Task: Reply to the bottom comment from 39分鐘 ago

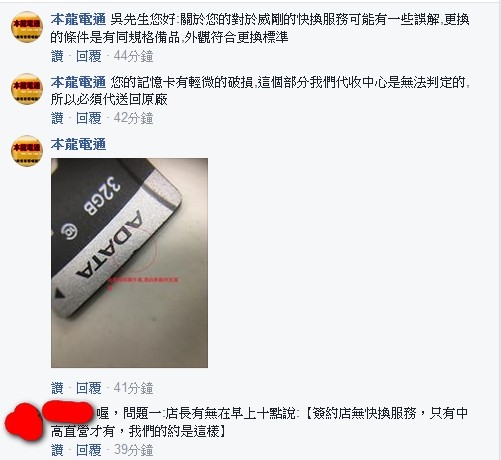Action: tap(89, 450)
